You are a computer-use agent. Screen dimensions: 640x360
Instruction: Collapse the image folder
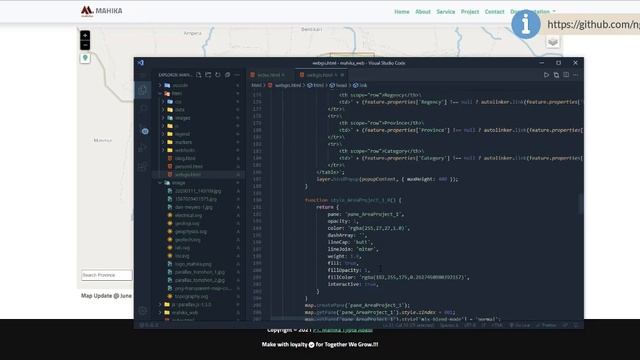178,183
